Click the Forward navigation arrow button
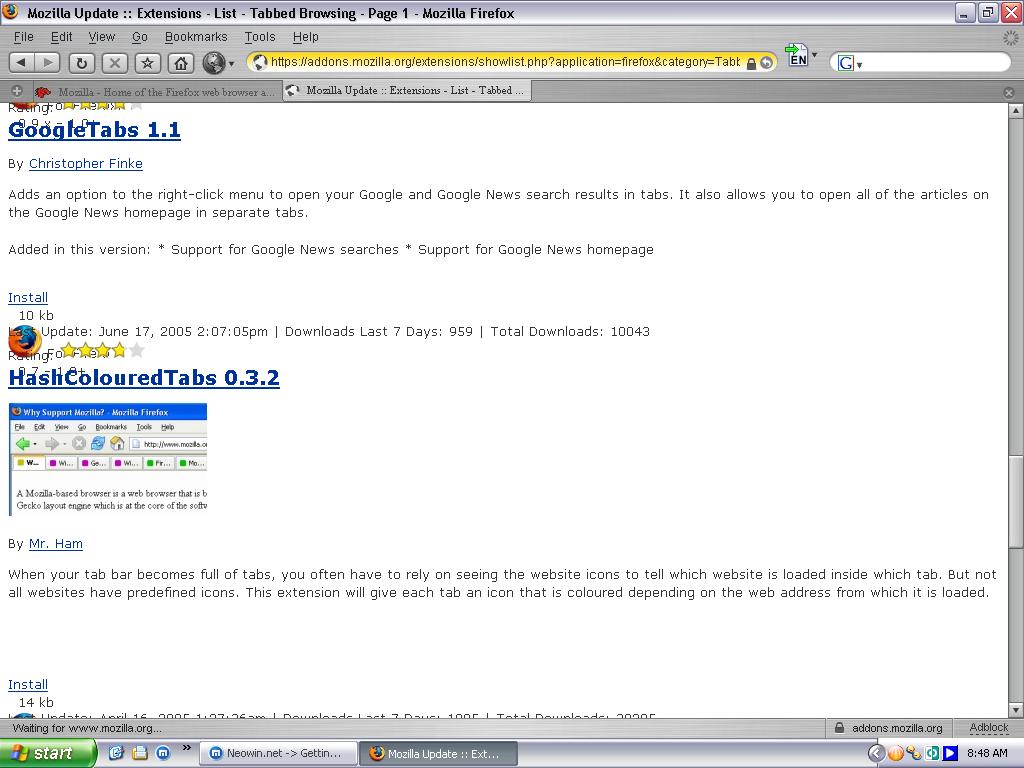Image resolution: width=1024 pixels, height=768 pixels. (47, 63)
